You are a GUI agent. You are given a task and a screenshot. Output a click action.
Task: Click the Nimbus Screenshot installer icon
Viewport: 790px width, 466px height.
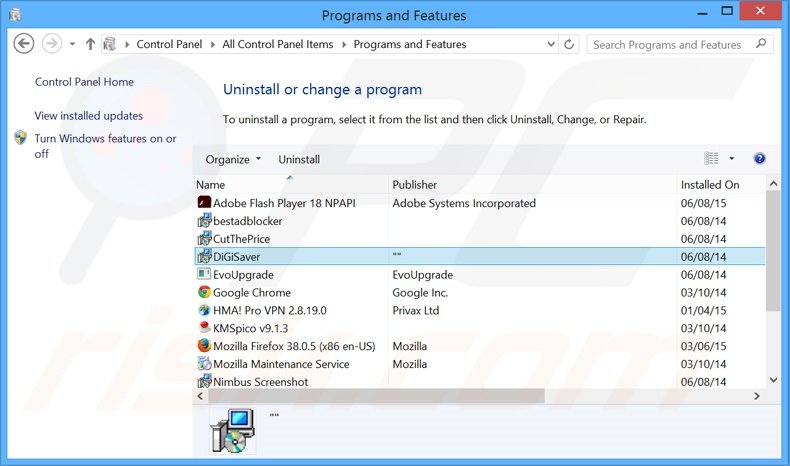pos(204,381)
